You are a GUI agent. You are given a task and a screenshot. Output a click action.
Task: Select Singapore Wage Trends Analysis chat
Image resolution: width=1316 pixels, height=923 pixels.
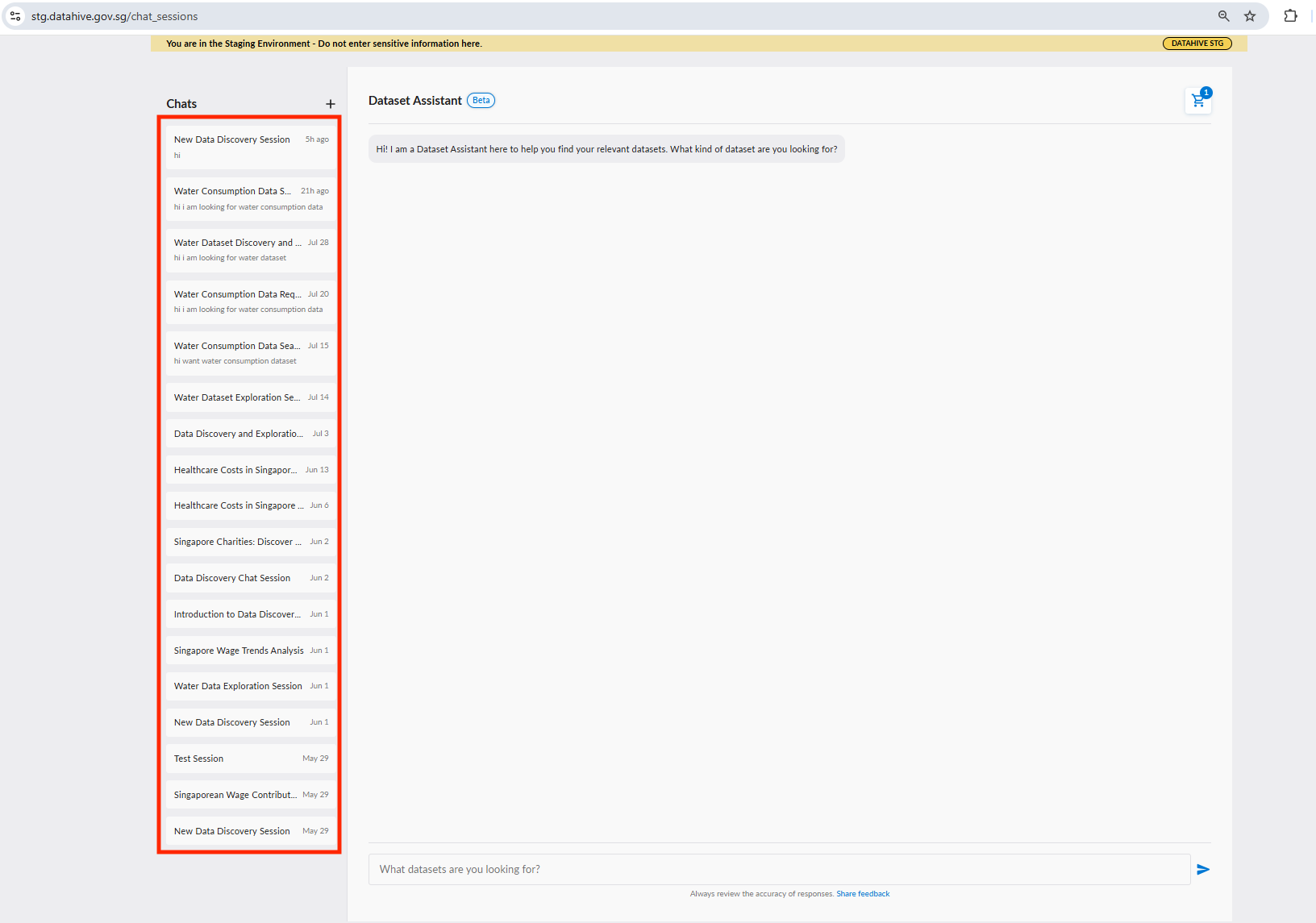[251, 651]
